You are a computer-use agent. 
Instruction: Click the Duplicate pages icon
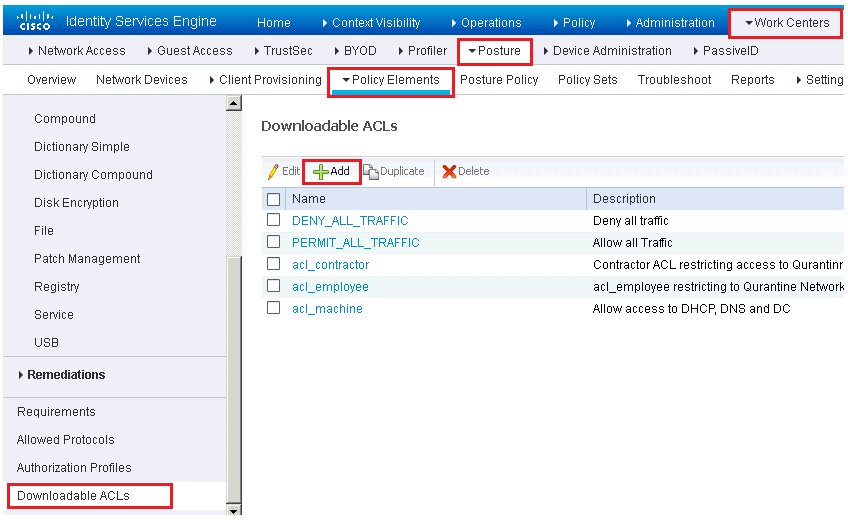tap(370, 171)
